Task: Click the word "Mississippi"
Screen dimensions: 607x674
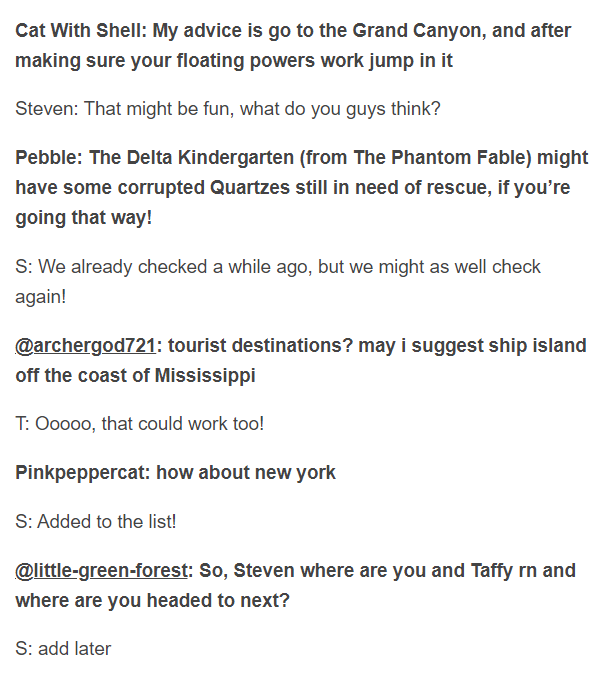Action: click(x=205, y=376)
